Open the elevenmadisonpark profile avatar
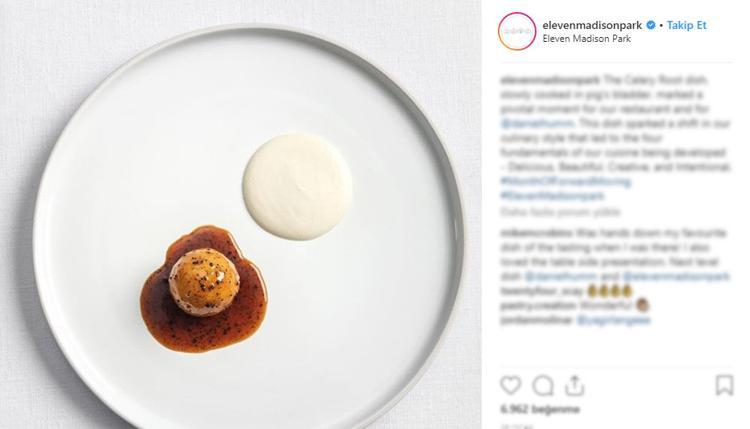Viewport: 750px width, 429px height. (x=517, y=31)
